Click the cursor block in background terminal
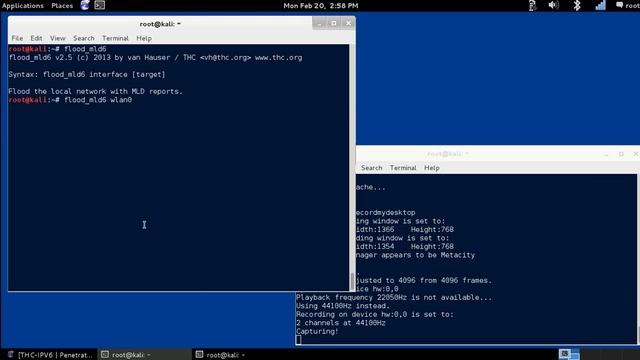The image size is (640, 360). [298, 340]
